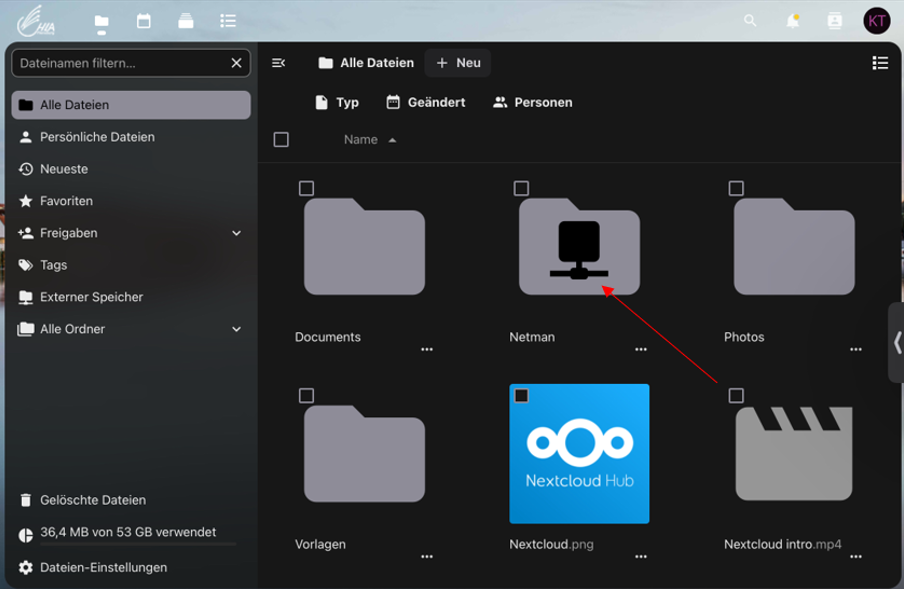Open actions menu for Nextcloud.png
Image resolution: width=904 pixels, height=589 pixels.
tap(641, 557)
